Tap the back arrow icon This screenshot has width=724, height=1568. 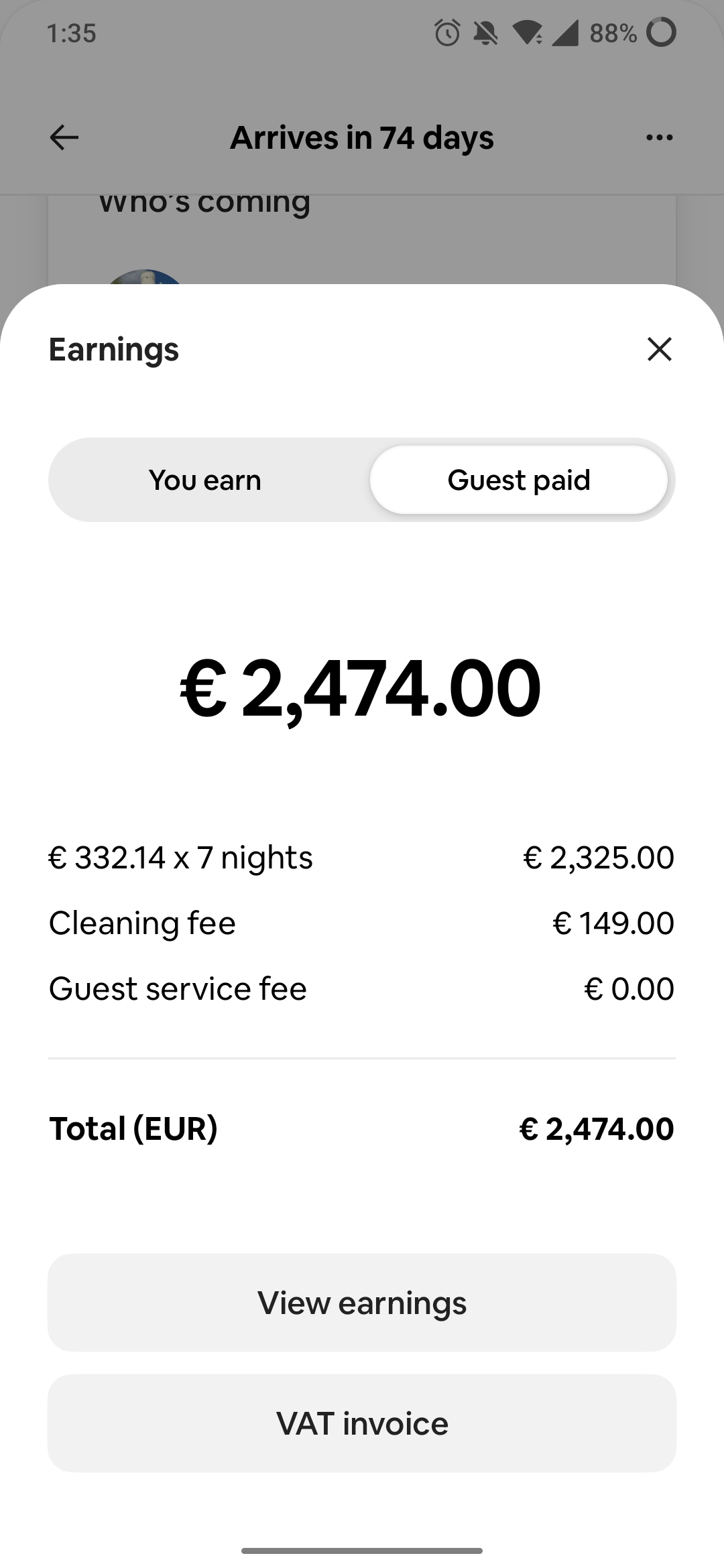(x=64, y=137)
